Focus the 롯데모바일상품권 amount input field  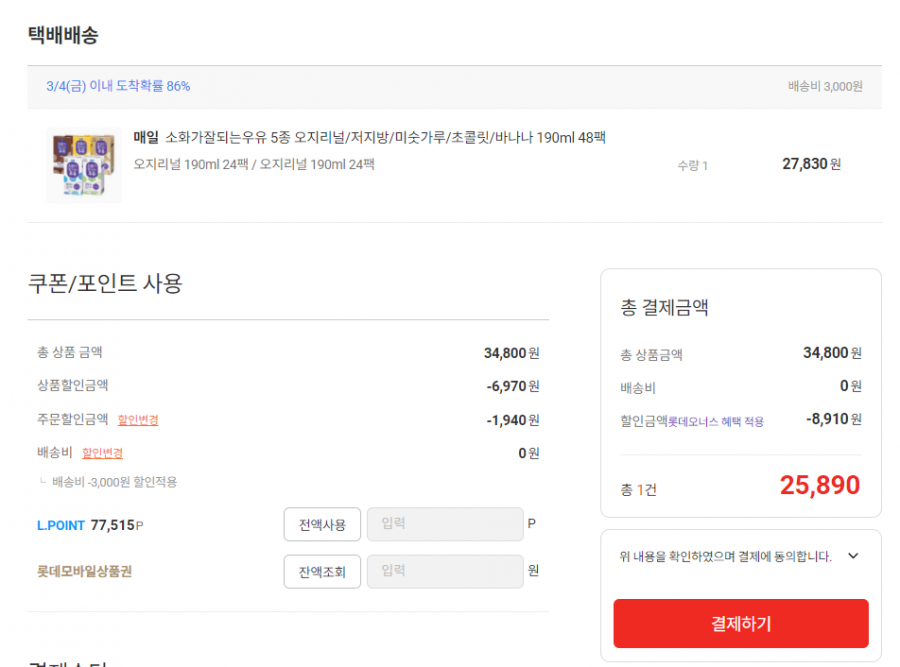tap(445, 571)
